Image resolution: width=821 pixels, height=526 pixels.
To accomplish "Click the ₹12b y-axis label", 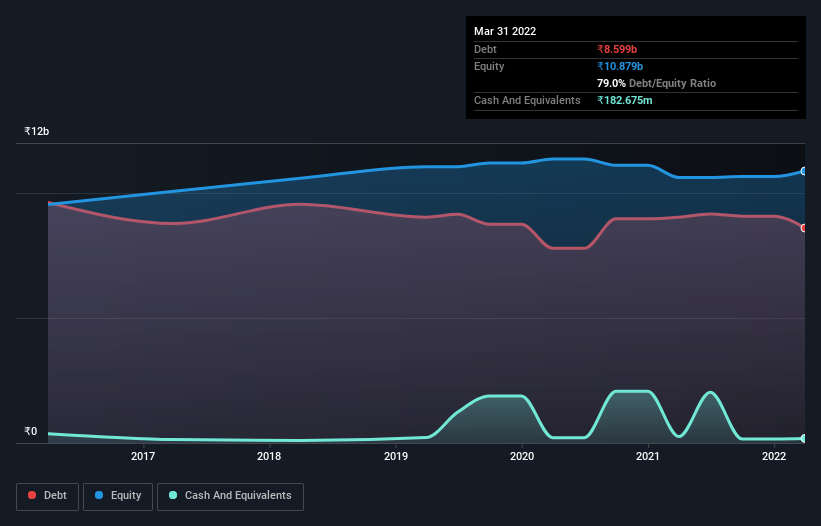I will coord(37,131).
